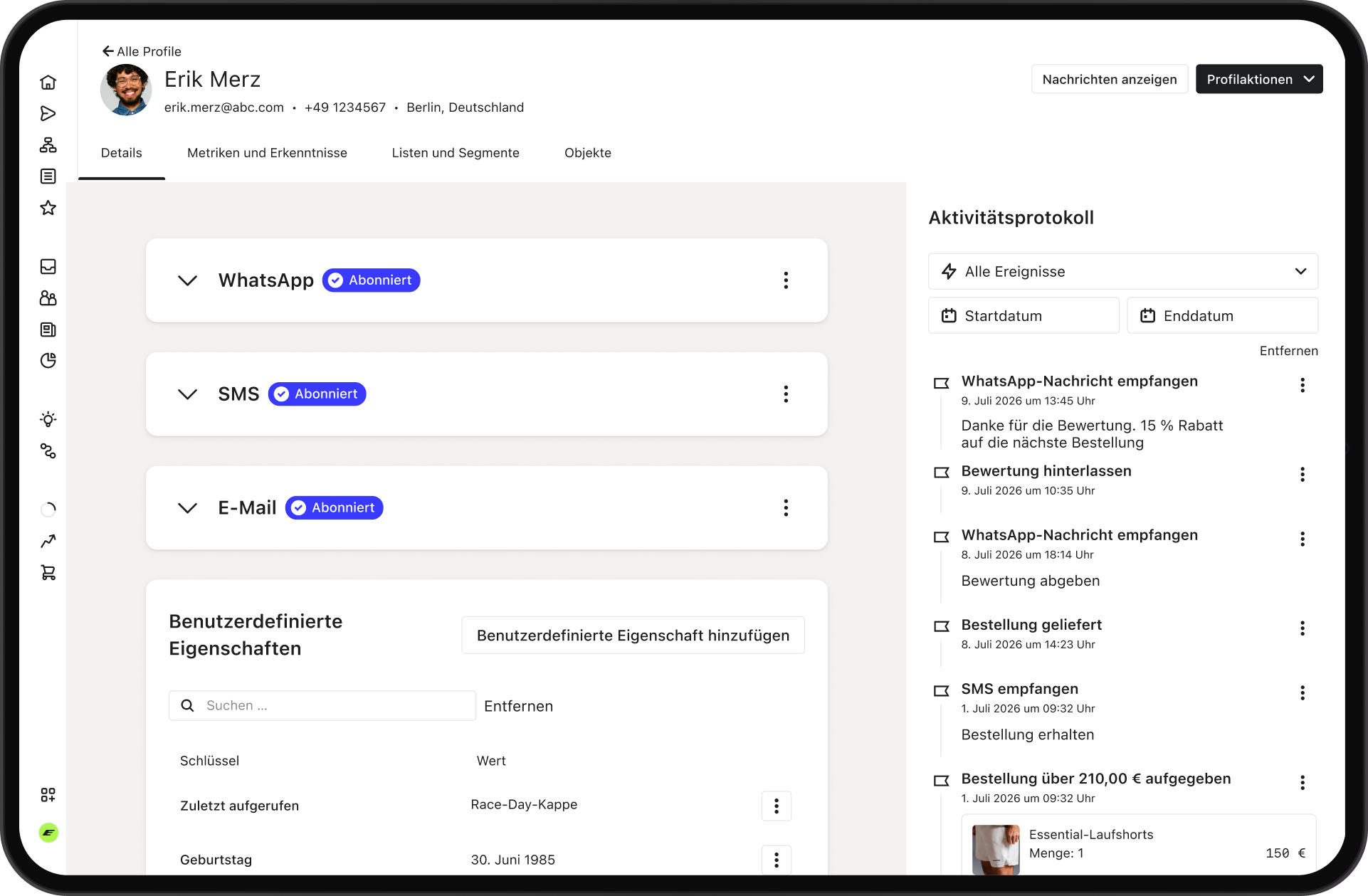1368x896 pixels.
Task: Switch to Listen und Segmente tab
Action: pos(456,153)
